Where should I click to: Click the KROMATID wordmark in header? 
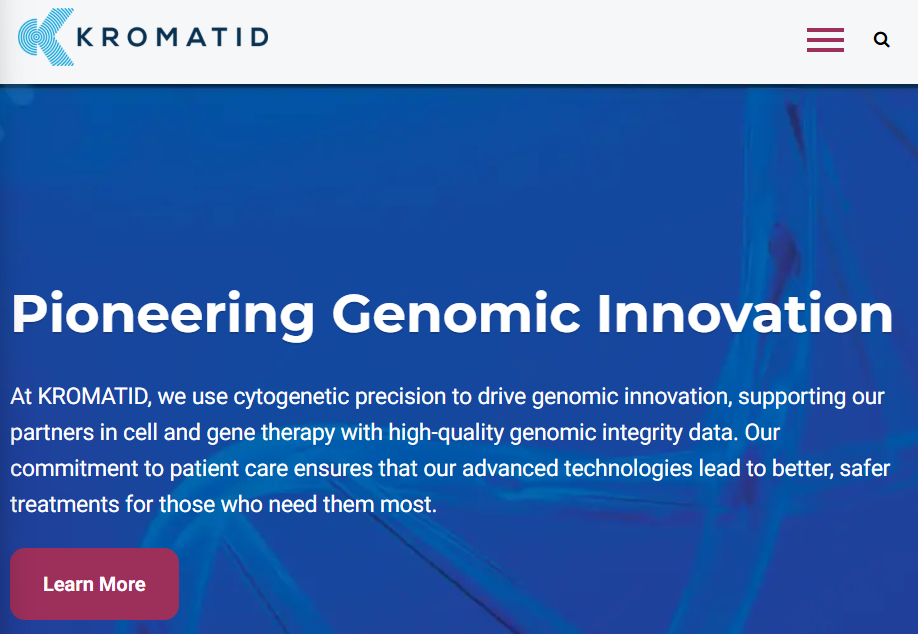[173, 37]
